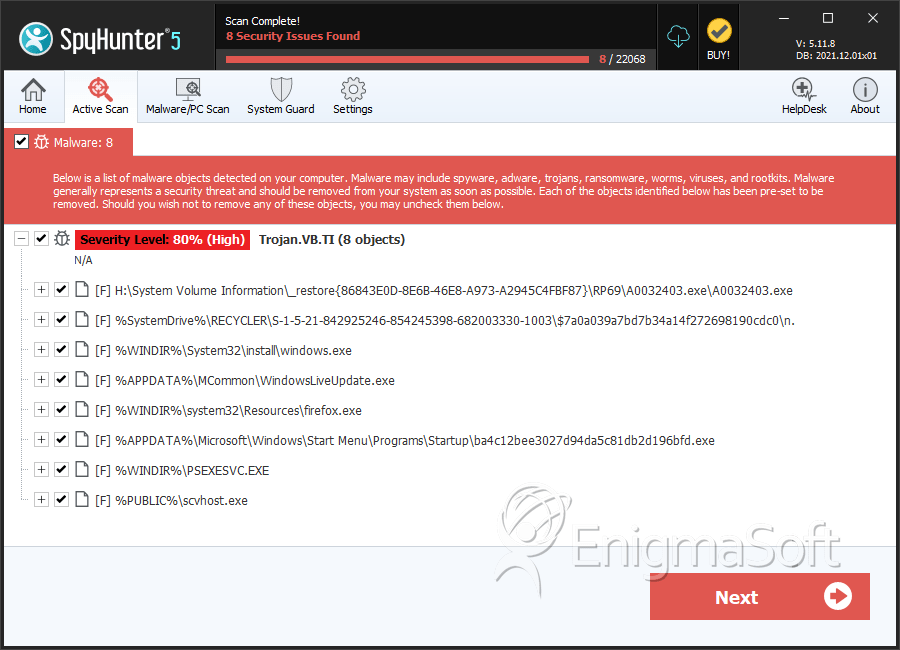Expand the WindowsLiveUpdate.exe entry
The height and width of the screenshot is (650, 900).
pos(41,380)
